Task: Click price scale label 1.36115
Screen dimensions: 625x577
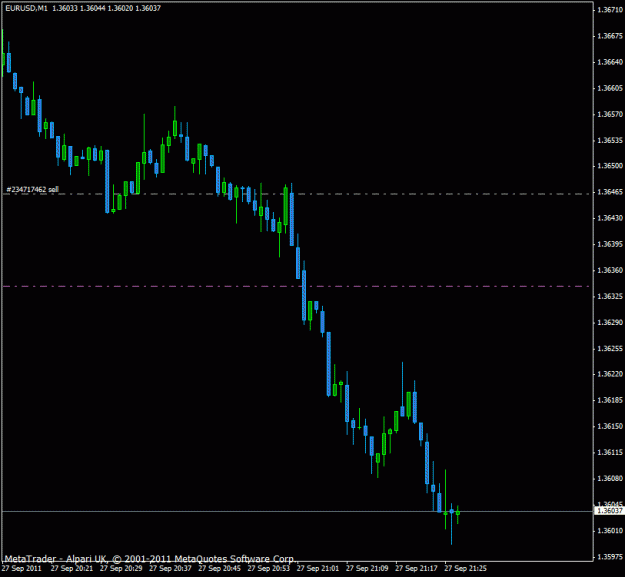Action: pyautogui.click(x=610, y=452)
